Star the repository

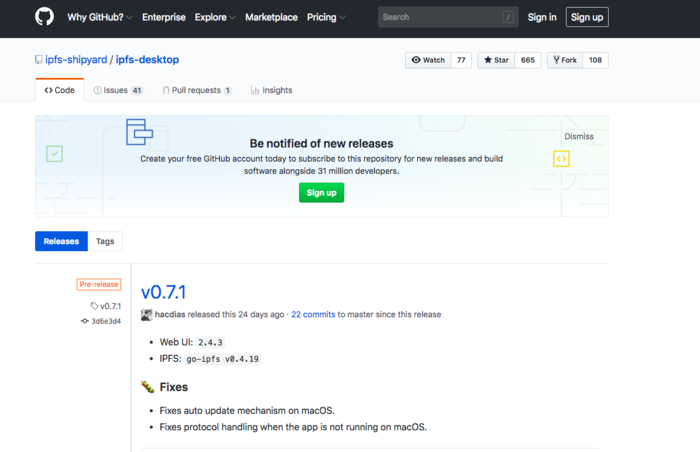[496, 60]
